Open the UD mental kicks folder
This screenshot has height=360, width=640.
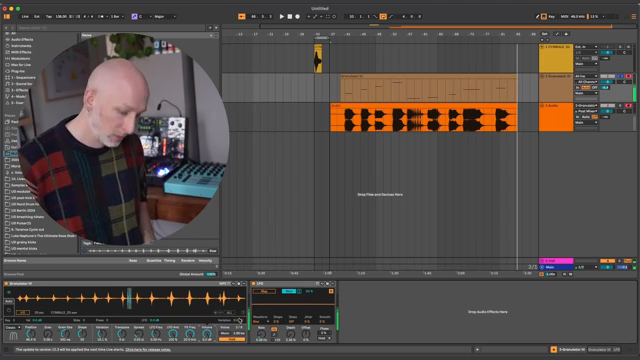24,248
